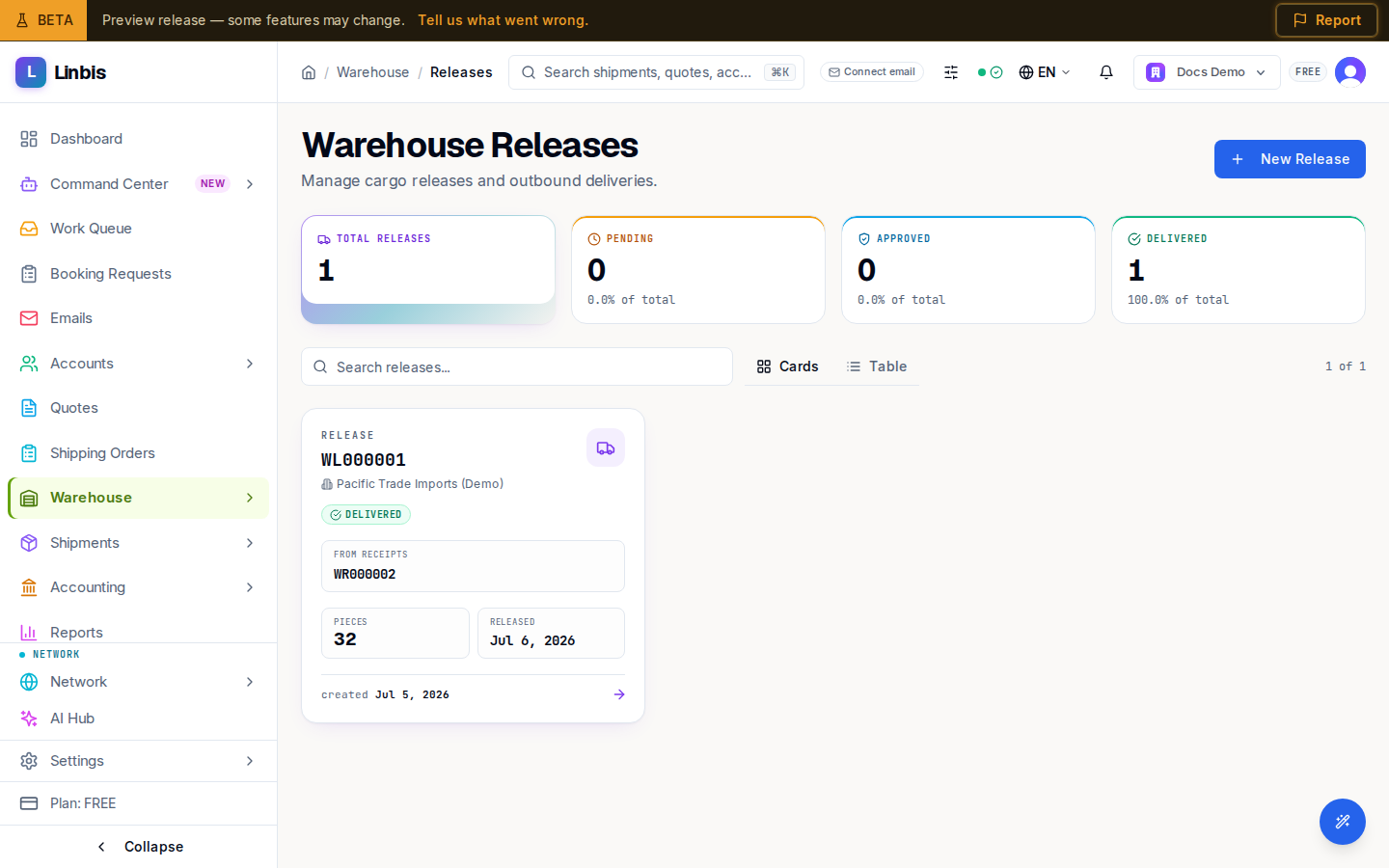Open the Dashboard sidebar item
The height and width of the screenshot is (868, 1389).
coord(138,139)
